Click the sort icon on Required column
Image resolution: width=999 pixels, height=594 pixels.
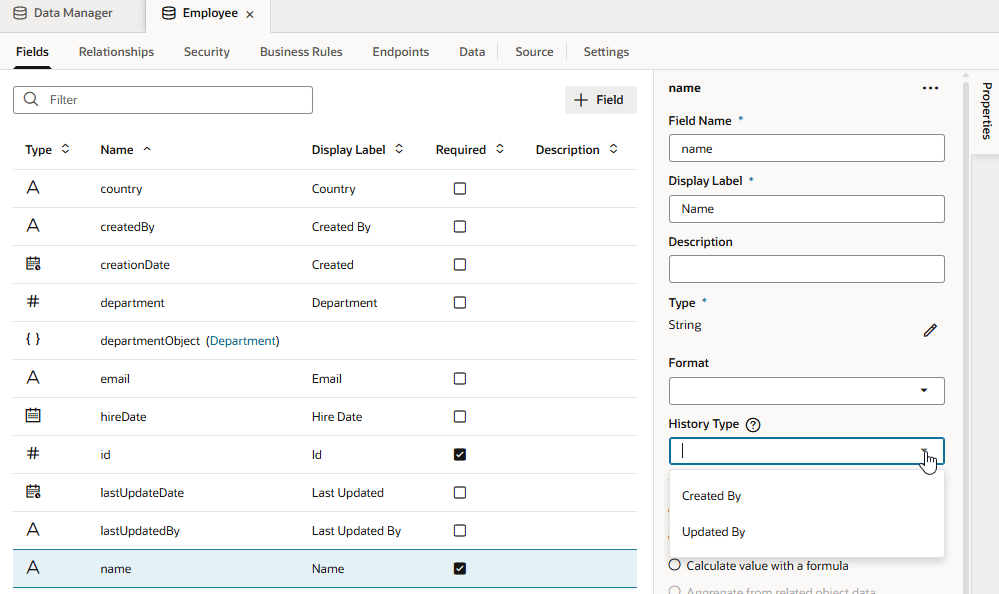(x=500, y=149)
